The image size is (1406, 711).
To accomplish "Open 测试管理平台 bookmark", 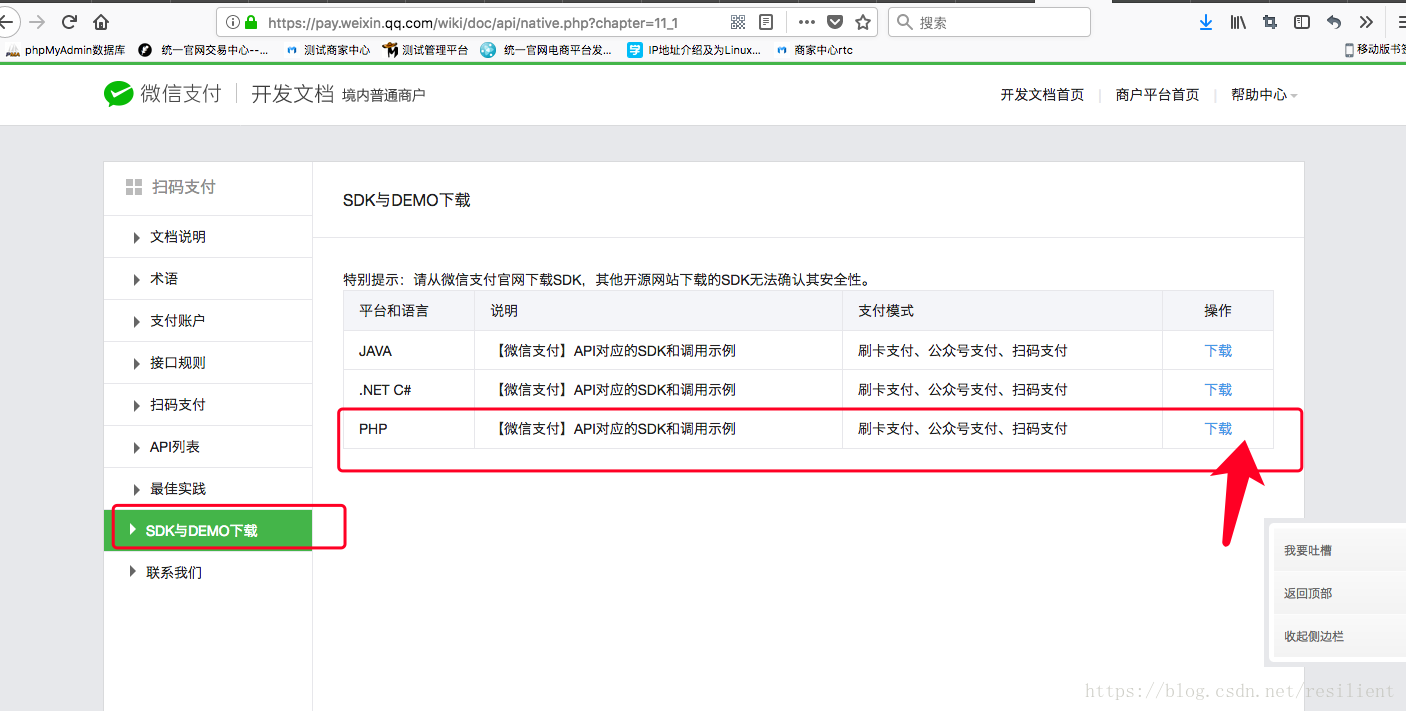I will [x=426, y=50].
